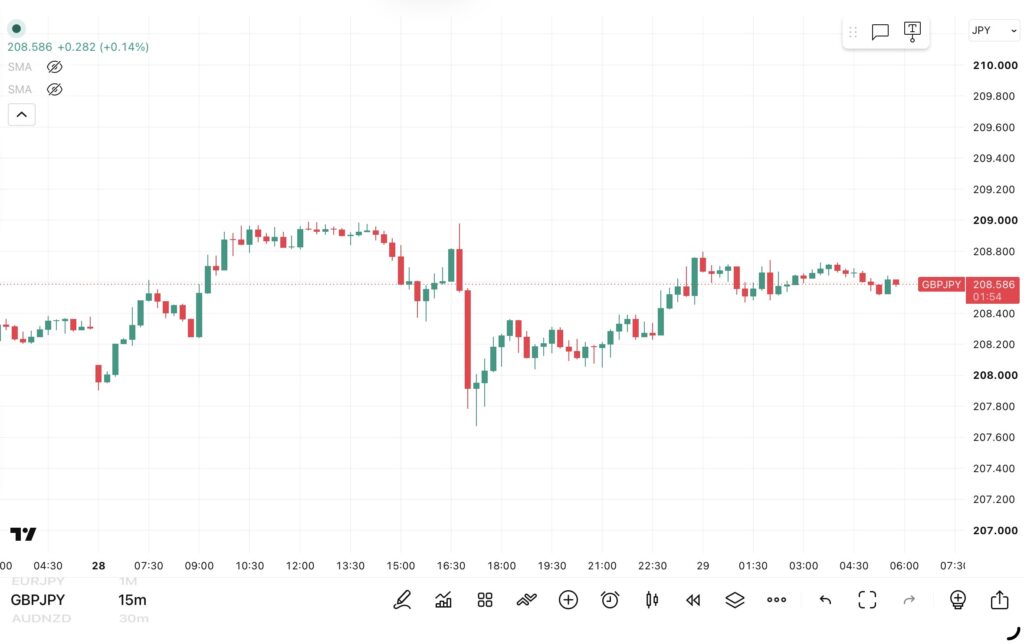This screenshot has width=1024, height=644.
Task: Add symbol with plus circle icon
Action: click(568, 600)
